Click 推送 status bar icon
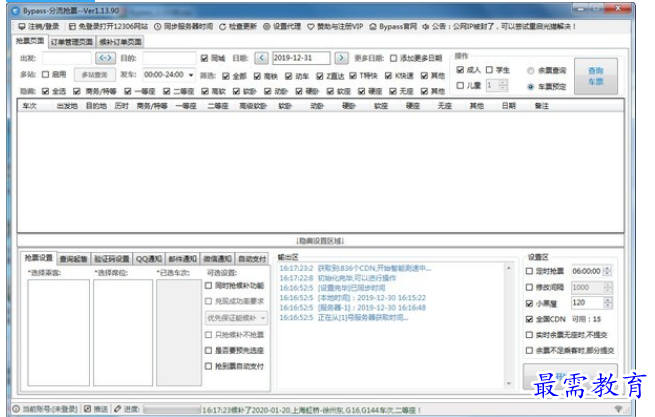The image size is (655, 417). pyautogui.click(x=87, y=409)
